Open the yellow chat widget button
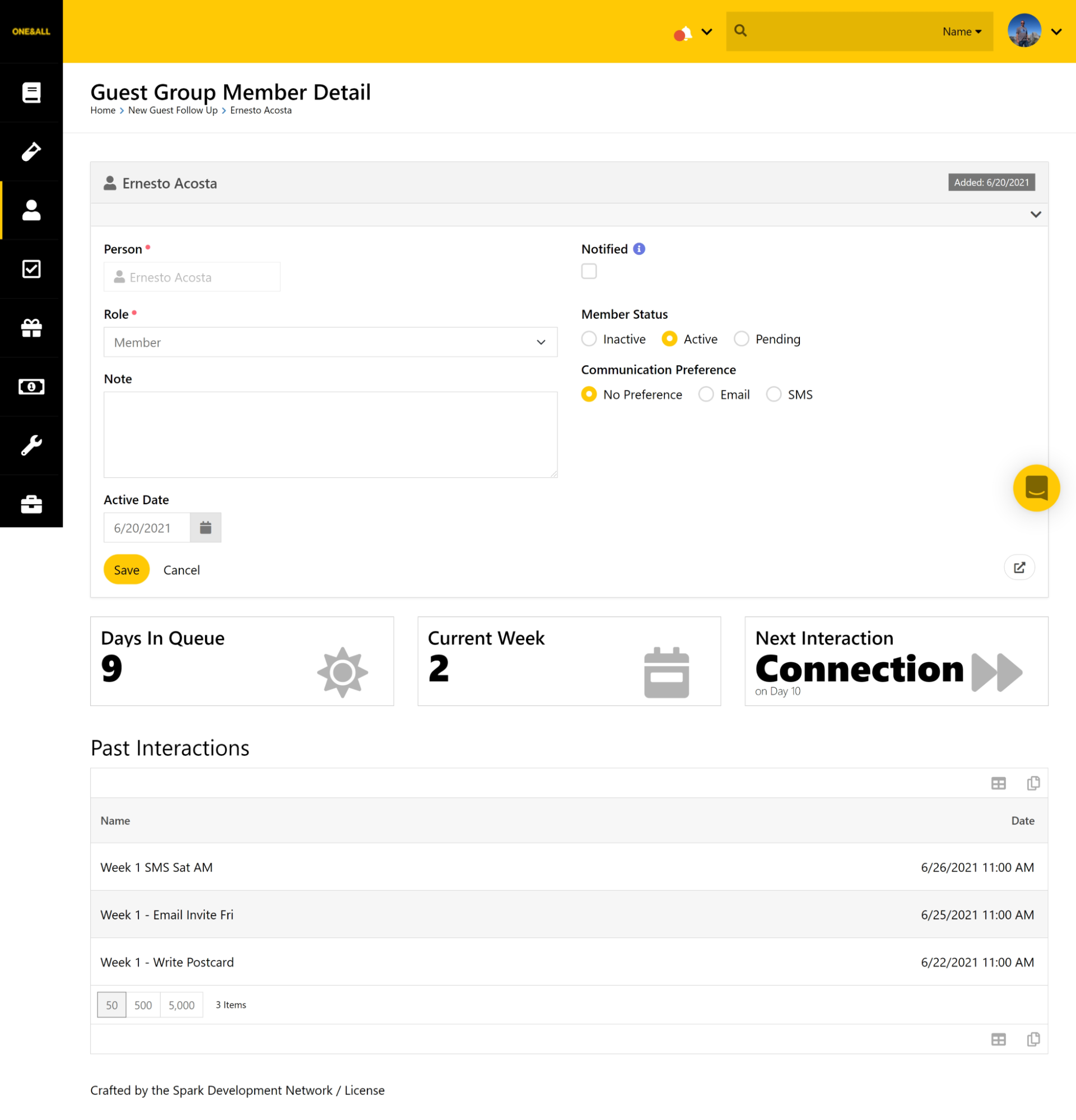The image size is (1076, 1120). point(1037,488)
